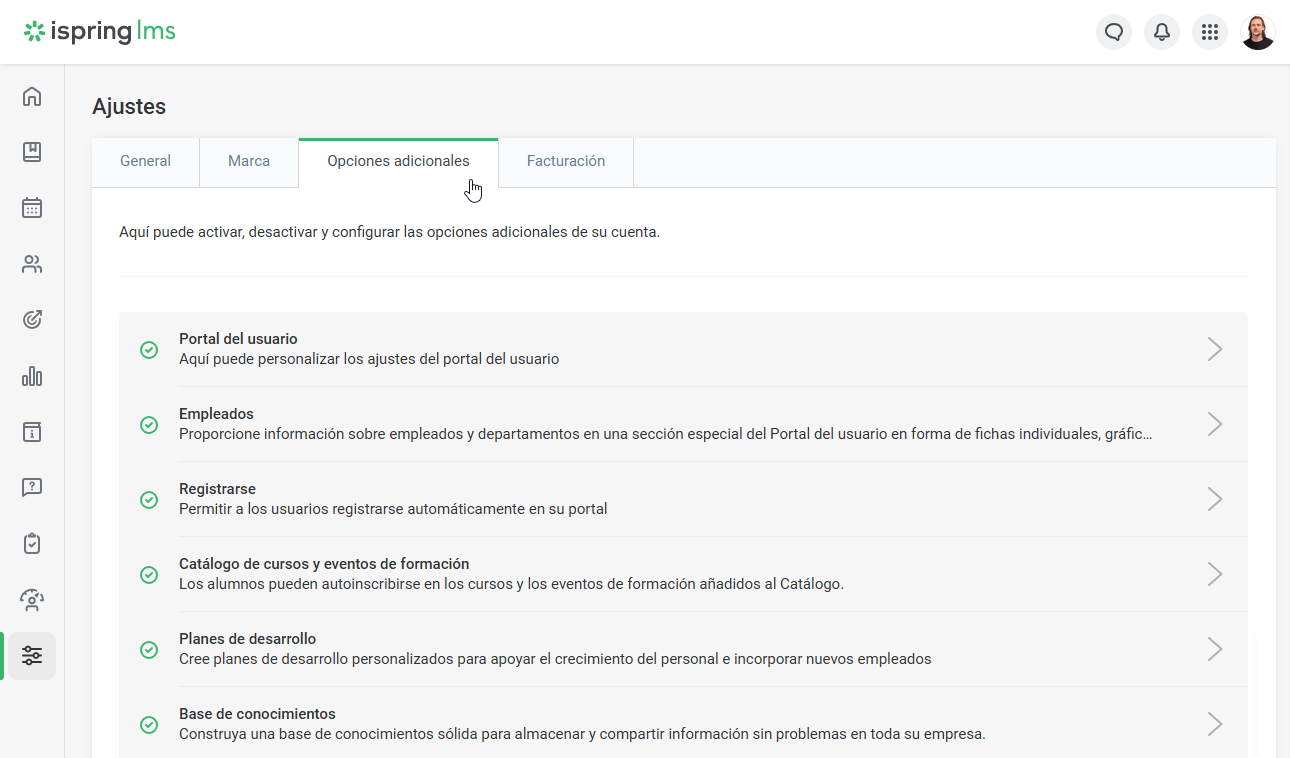Open the notifications bell icon
Viewport: 1290px width, 758px height.
(x=1162, y=32)
